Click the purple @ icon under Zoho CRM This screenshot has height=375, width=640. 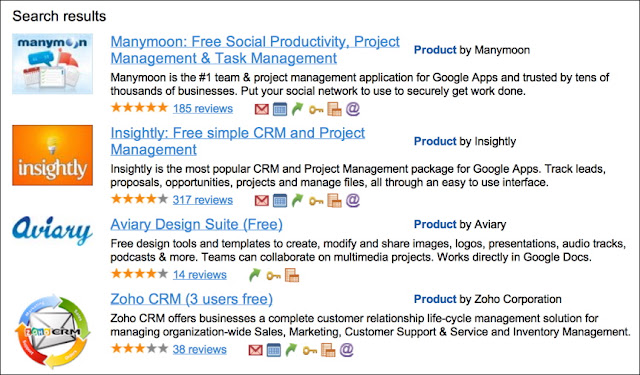click(x=347, y=349)
